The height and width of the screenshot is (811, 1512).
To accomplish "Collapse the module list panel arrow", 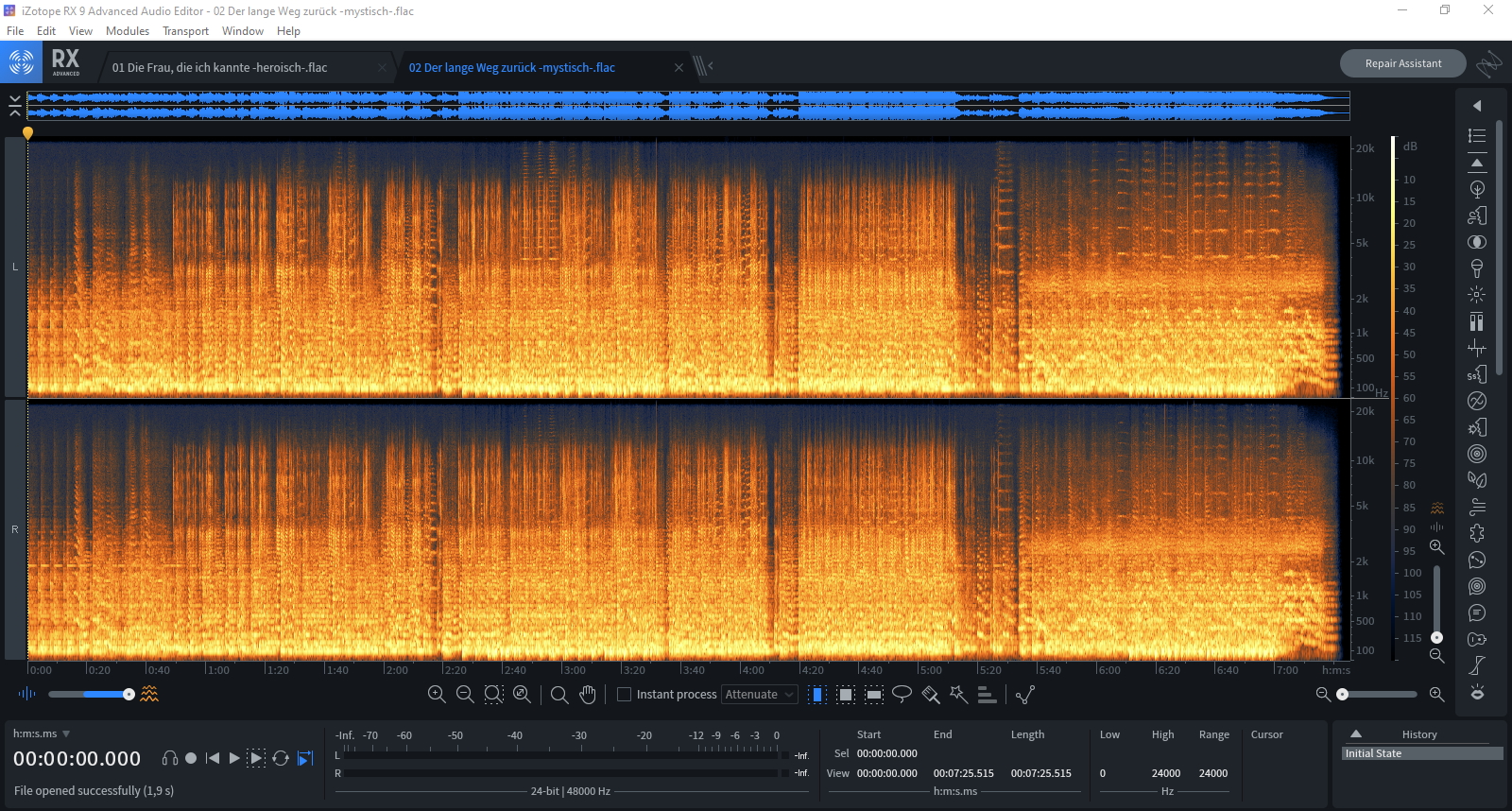I will 1477,106.
